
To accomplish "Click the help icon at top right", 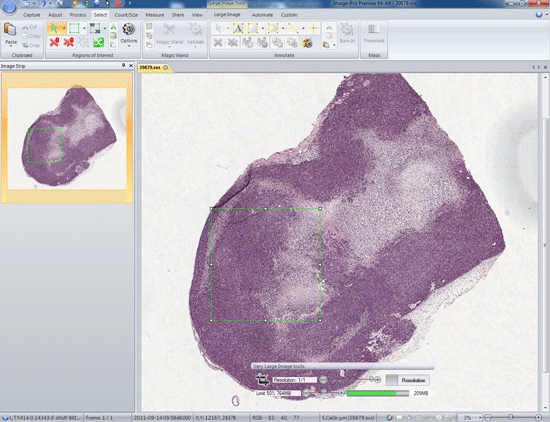I will point(539,14).
